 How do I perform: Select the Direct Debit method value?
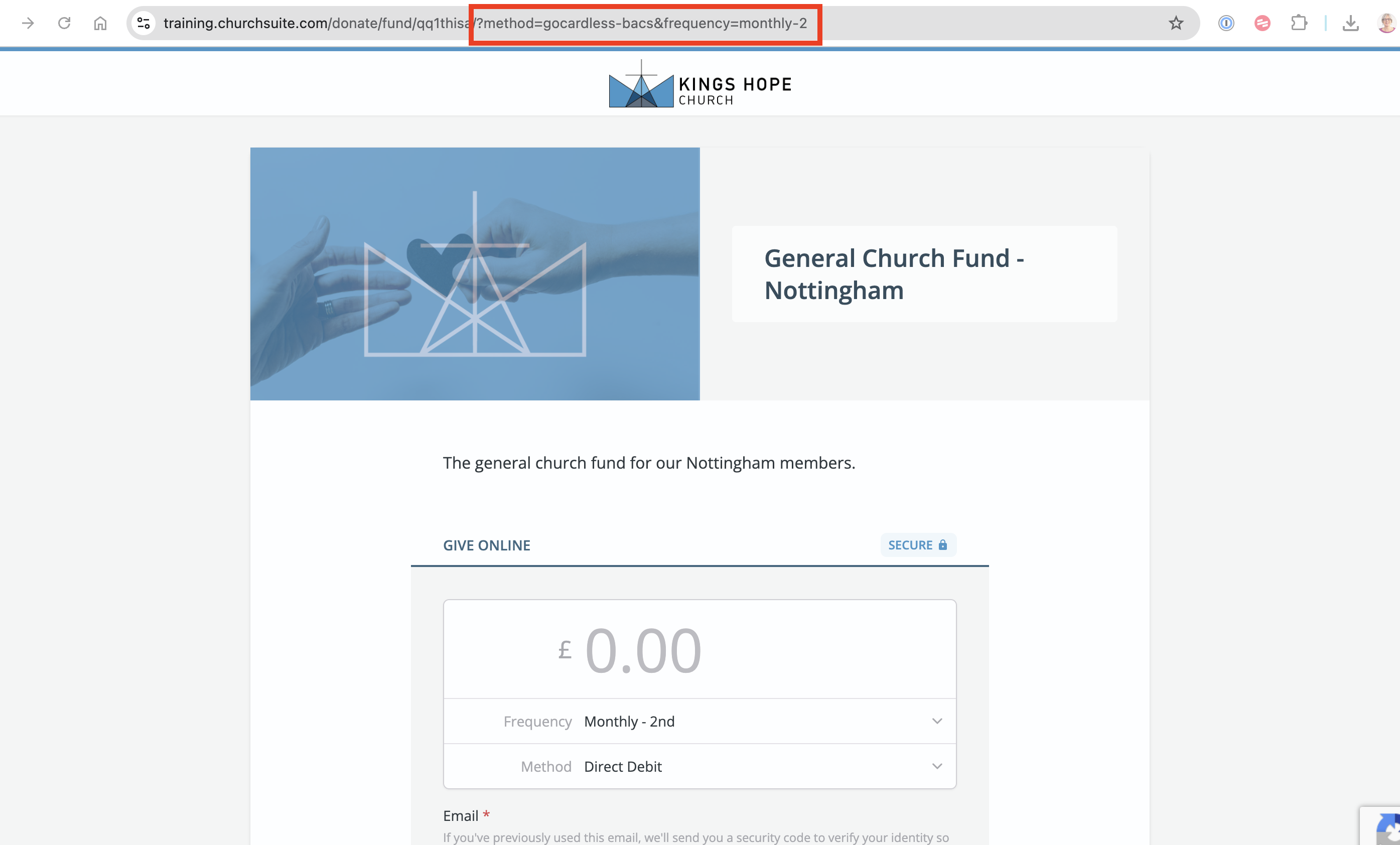click(x=623, y=766)
